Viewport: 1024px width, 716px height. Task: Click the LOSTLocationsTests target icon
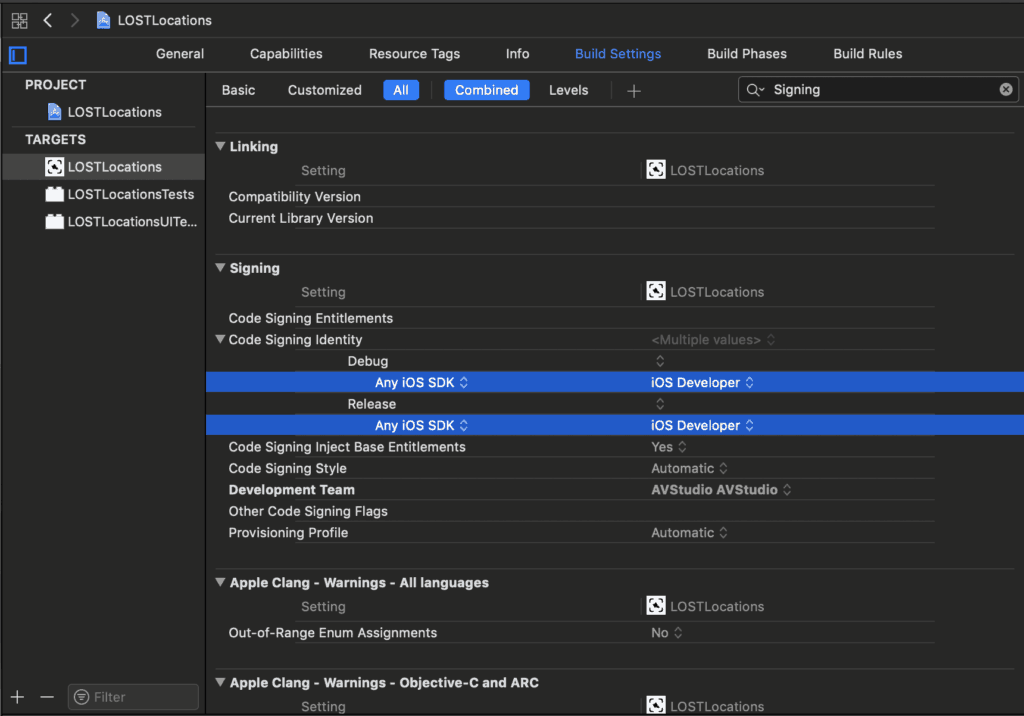(54, 194)
